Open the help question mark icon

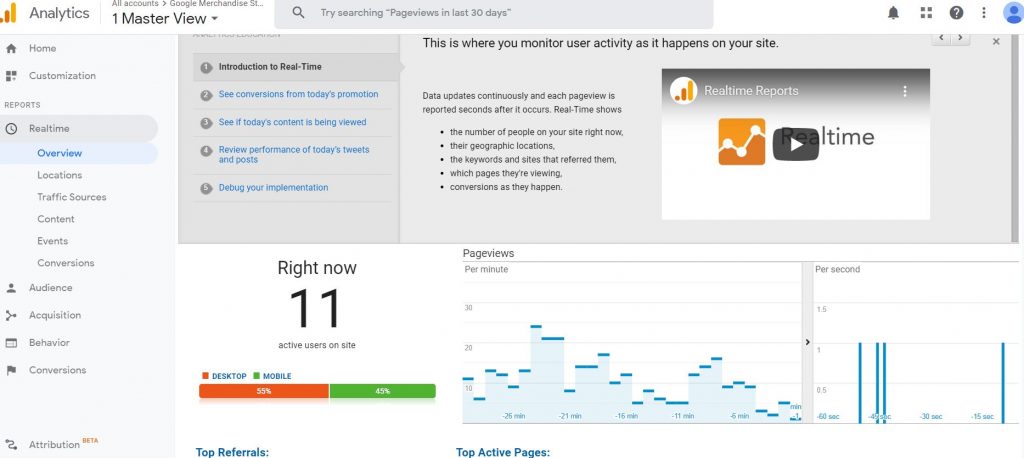tap(956, 12)
